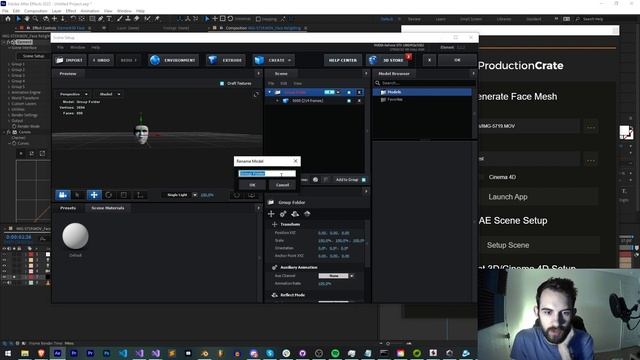The height and width of the screenshot is (360, 640).
Task: Select the anchor point tool in preview
Action: click(x=140, y=195)
